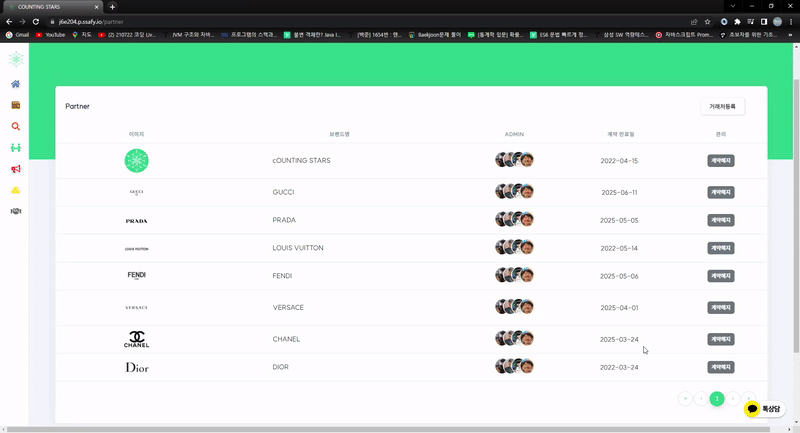Open the red megaphone sidebar icon

(15, 169)
